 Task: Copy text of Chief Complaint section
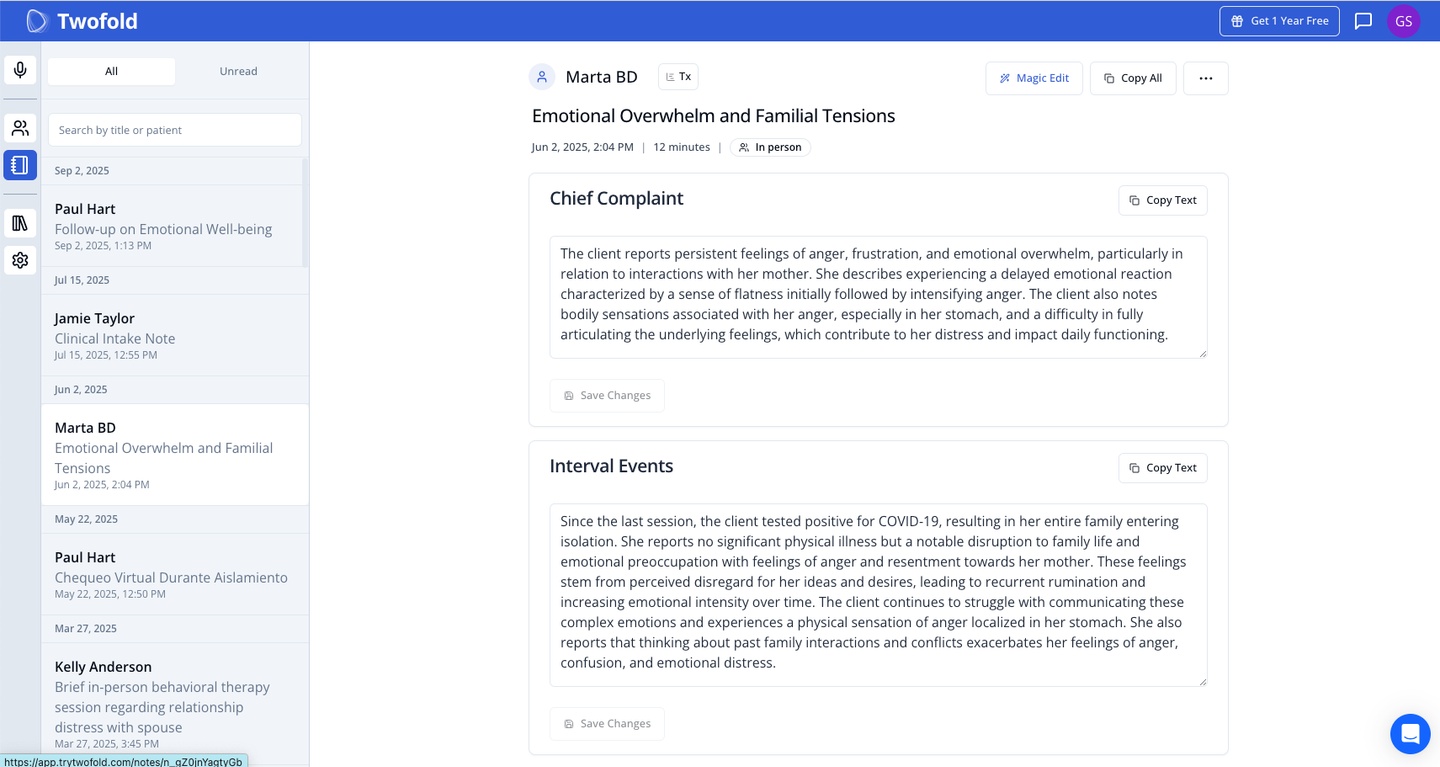[x=1163, y=200]
